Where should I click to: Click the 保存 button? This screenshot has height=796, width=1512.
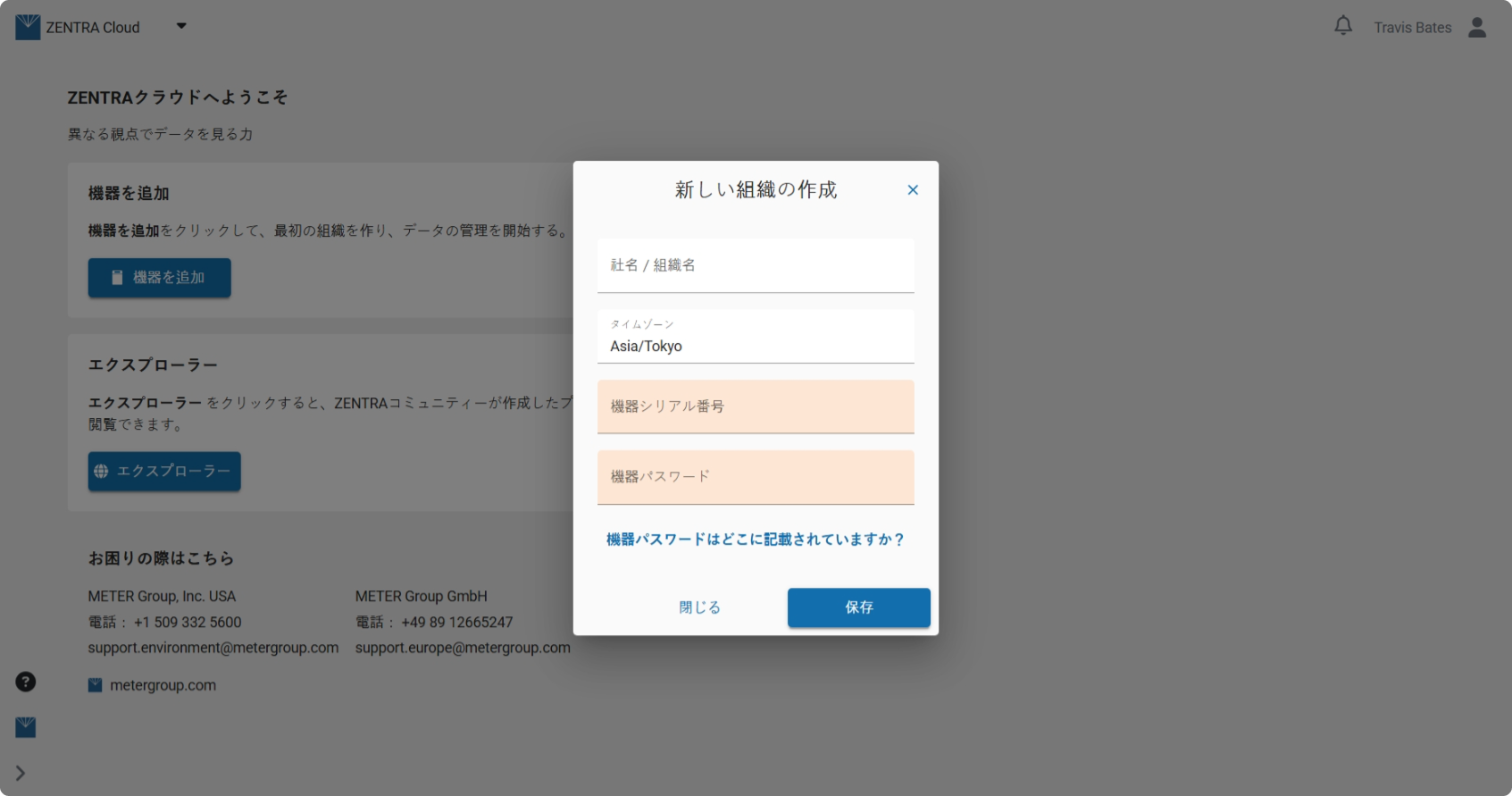coord(859,607)
